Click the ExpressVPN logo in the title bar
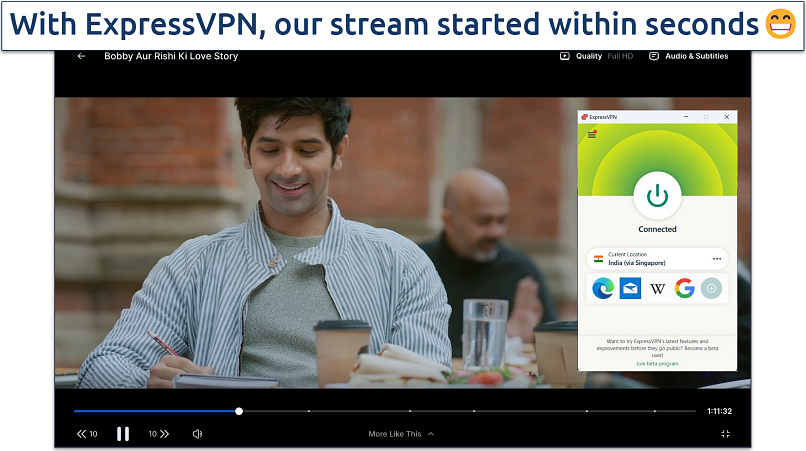This screenshot has height=451, width=806. [584, 117]
